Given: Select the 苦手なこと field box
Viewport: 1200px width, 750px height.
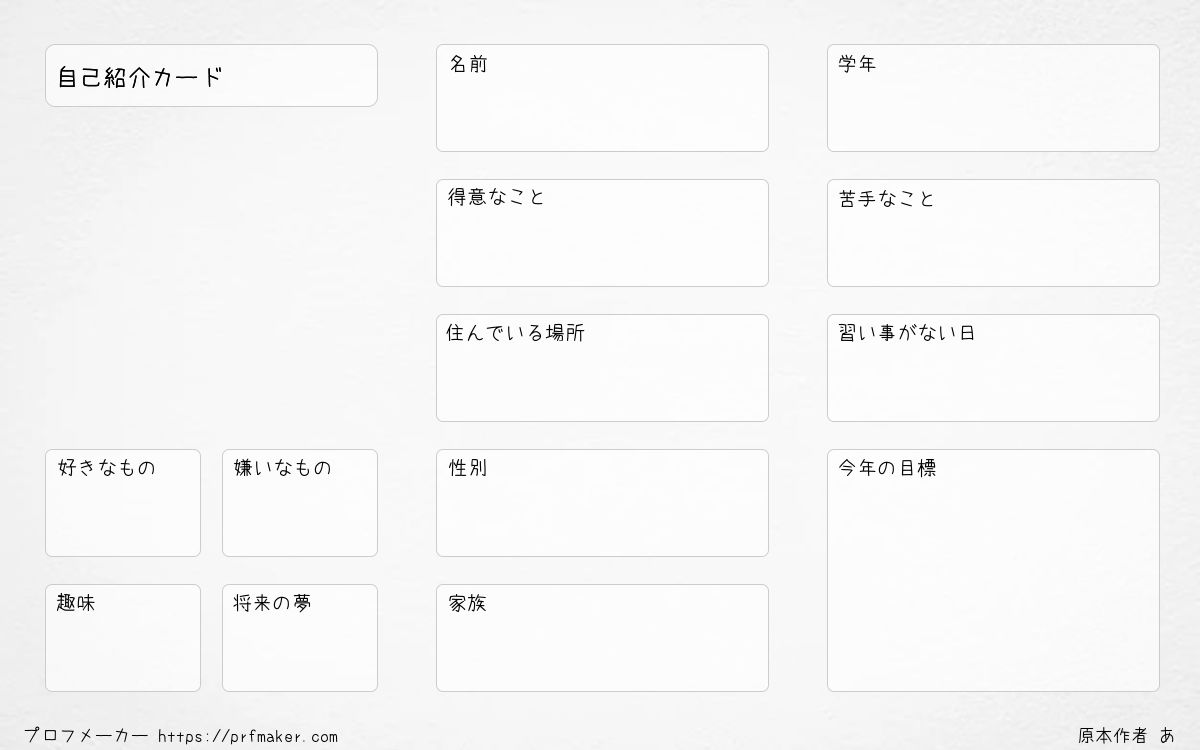Looking at the screenshot, I should [x=993, y=233].
